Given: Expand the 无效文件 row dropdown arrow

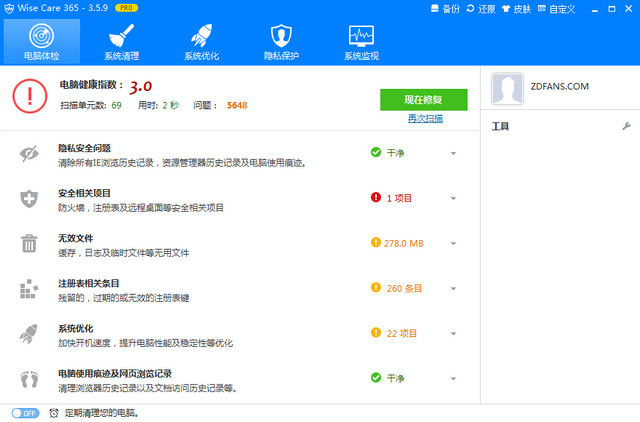Looking at the screenshot, I should click(453, 244).
